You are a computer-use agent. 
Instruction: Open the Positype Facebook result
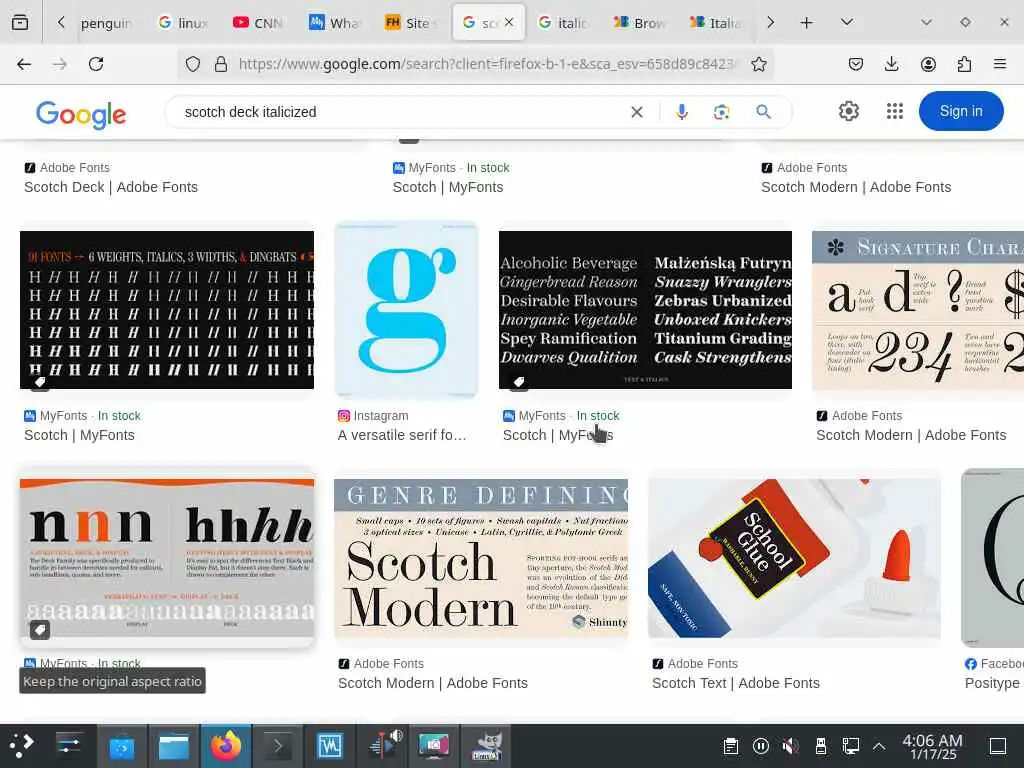coord(993,683)
